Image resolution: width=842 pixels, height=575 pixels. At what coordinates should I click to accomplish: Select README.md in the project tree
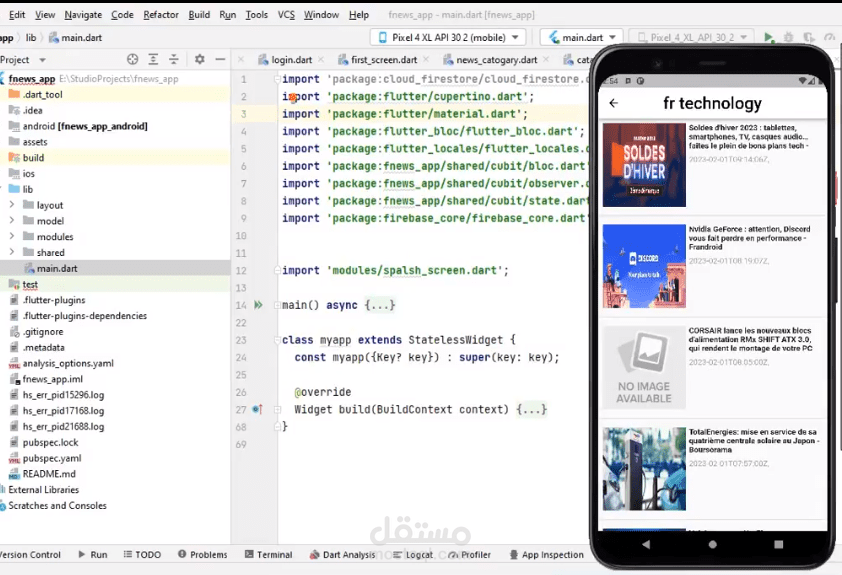coord(49,474)
